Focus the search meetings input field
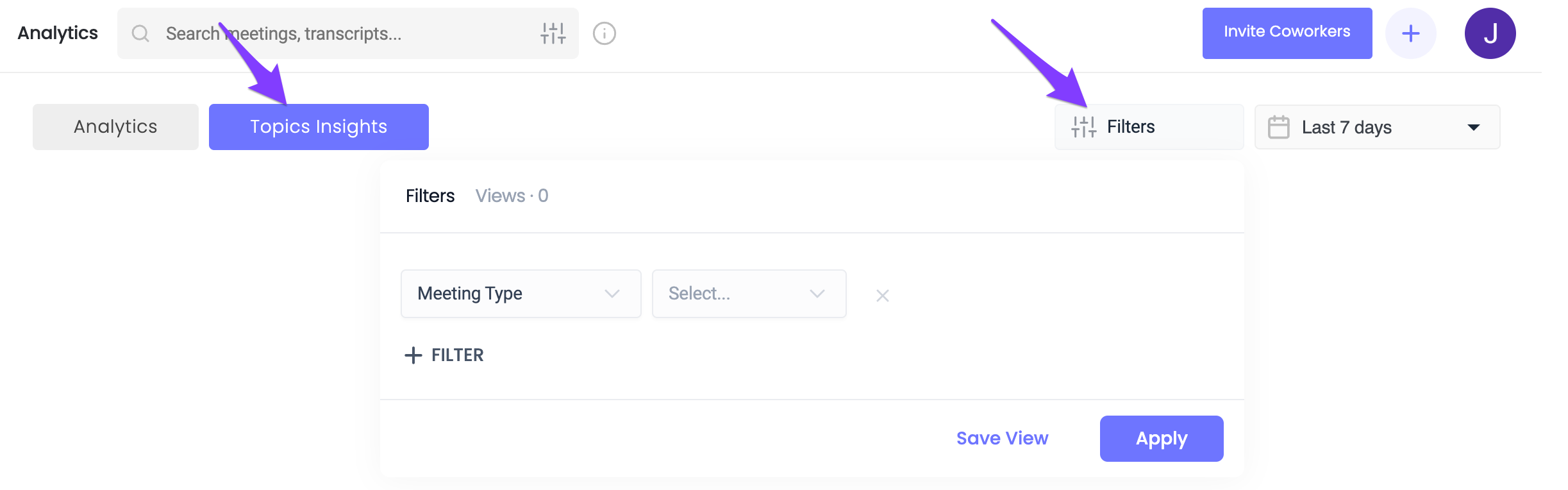Image resolution: width=1568 pixels, height=490 pixels. point(347,33)
